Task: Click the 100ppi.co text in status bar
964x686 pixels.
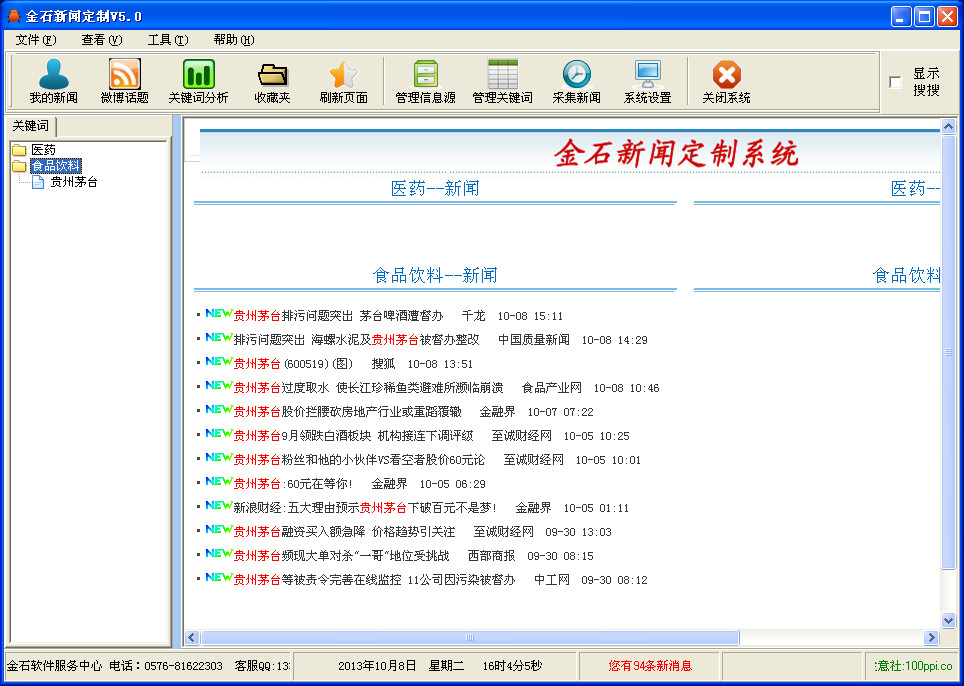Action: [927, 666]
